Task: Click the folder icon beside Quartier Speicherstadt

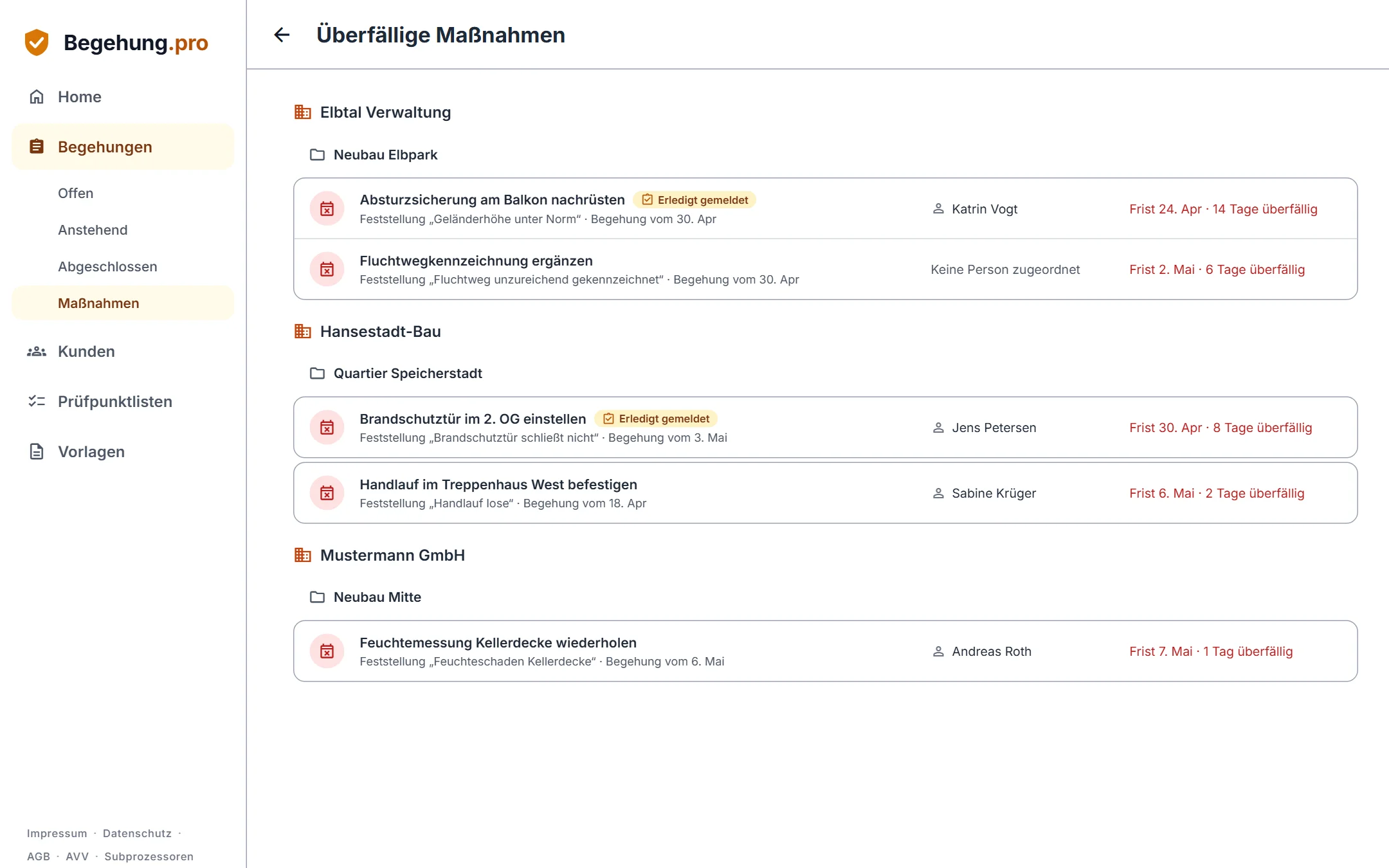Action: click(317, 373)
